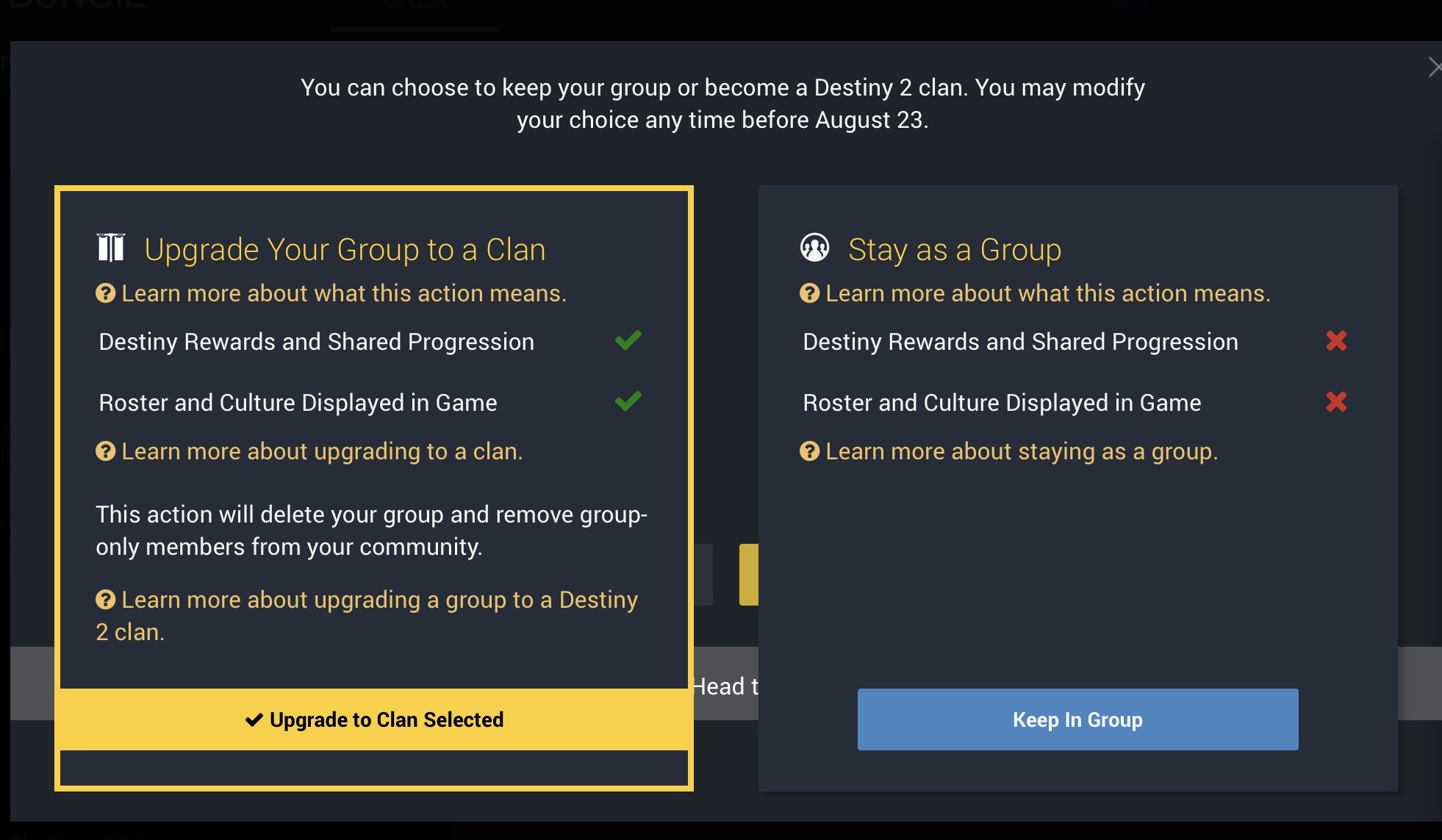Viewport: 1442px width, 840px height.
Task: Click the 'Upgrade Your Group to a Clan' heading
Action: pos(345,249)
